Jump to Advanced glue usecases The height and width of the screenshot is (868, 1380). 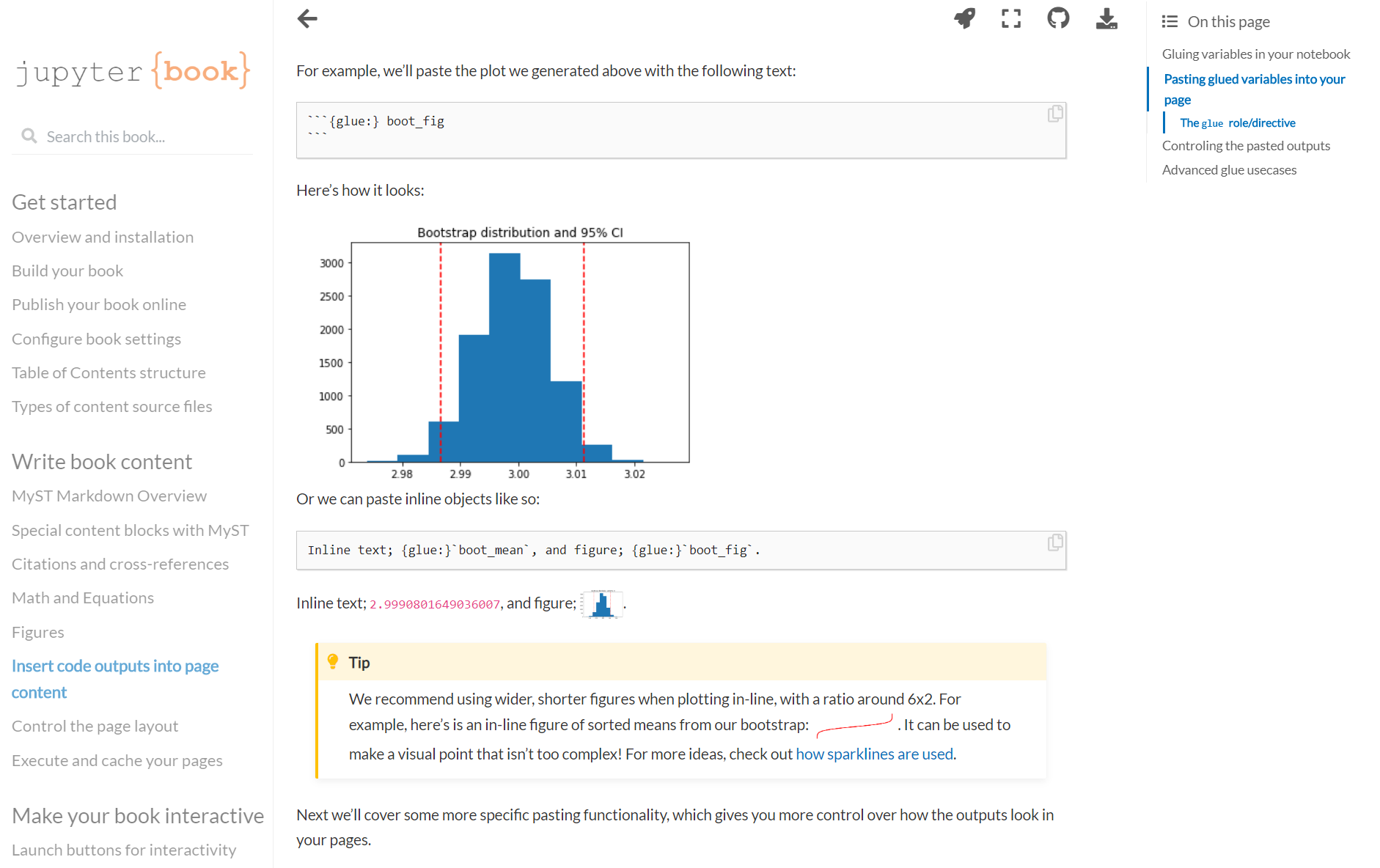tap(1229, 169)
